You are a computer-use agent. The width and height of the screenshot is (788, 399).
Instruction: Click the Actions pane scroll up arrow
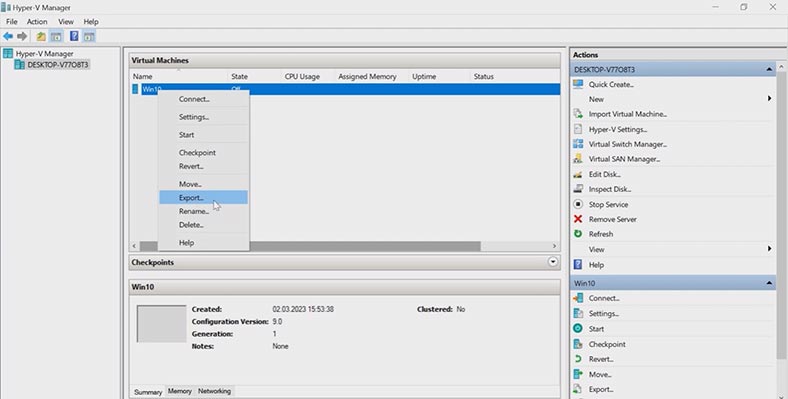pos(781,67)
